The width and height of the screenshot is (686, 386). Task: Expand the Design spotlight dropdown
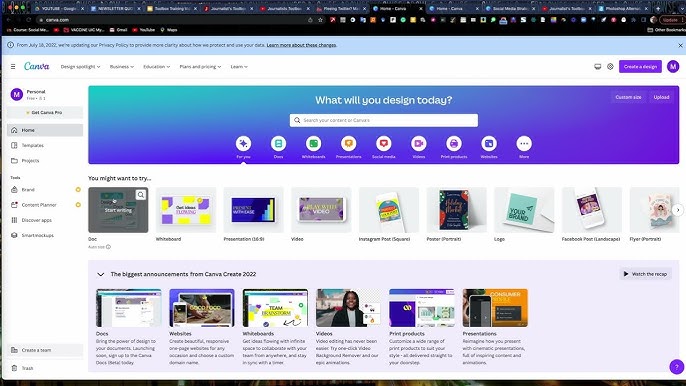[80, 67]
